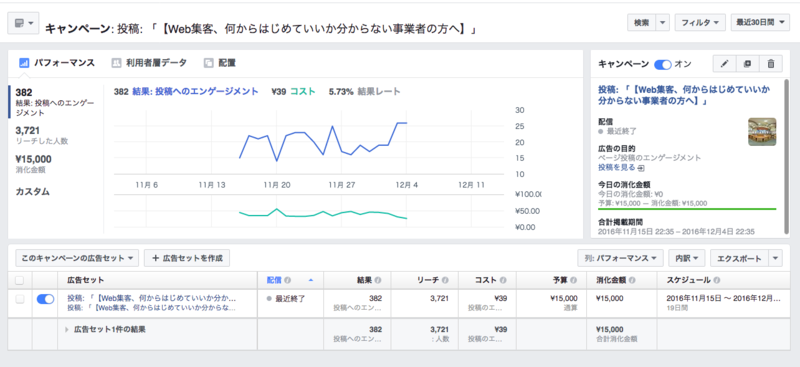This screenshot has width=800, height=367.
Task: Click the 配置 placement icon
Action: [208, 63]
